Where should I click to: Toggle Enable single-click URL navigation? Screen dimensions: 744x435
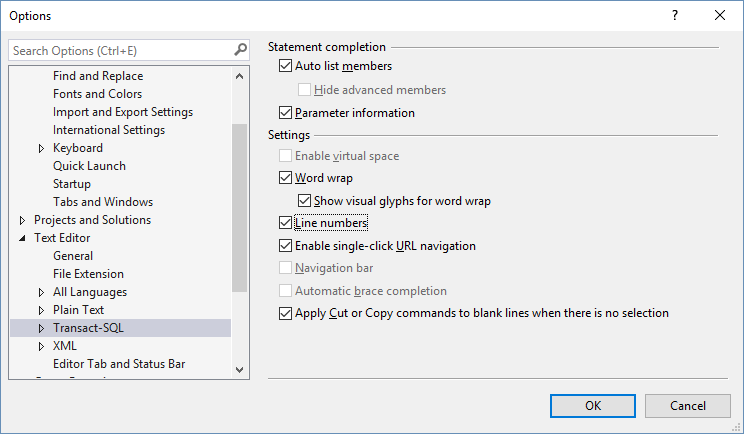(x=287, y=246)
